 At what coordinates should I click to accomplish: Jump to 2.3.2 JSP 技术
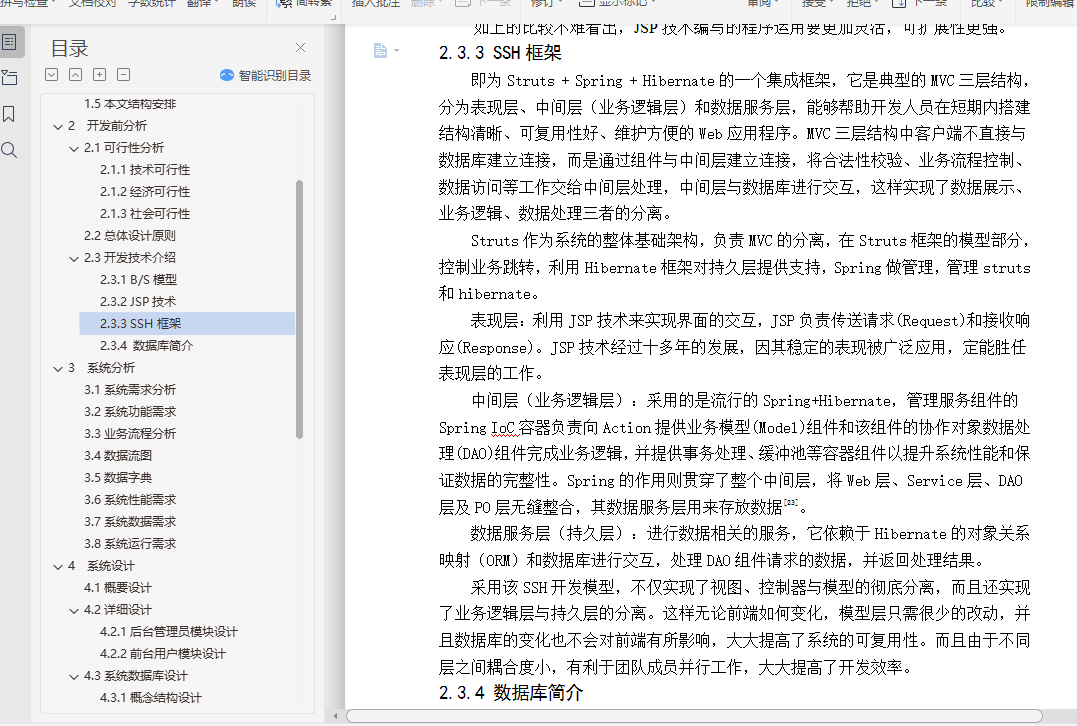click(x=138, y=302)
